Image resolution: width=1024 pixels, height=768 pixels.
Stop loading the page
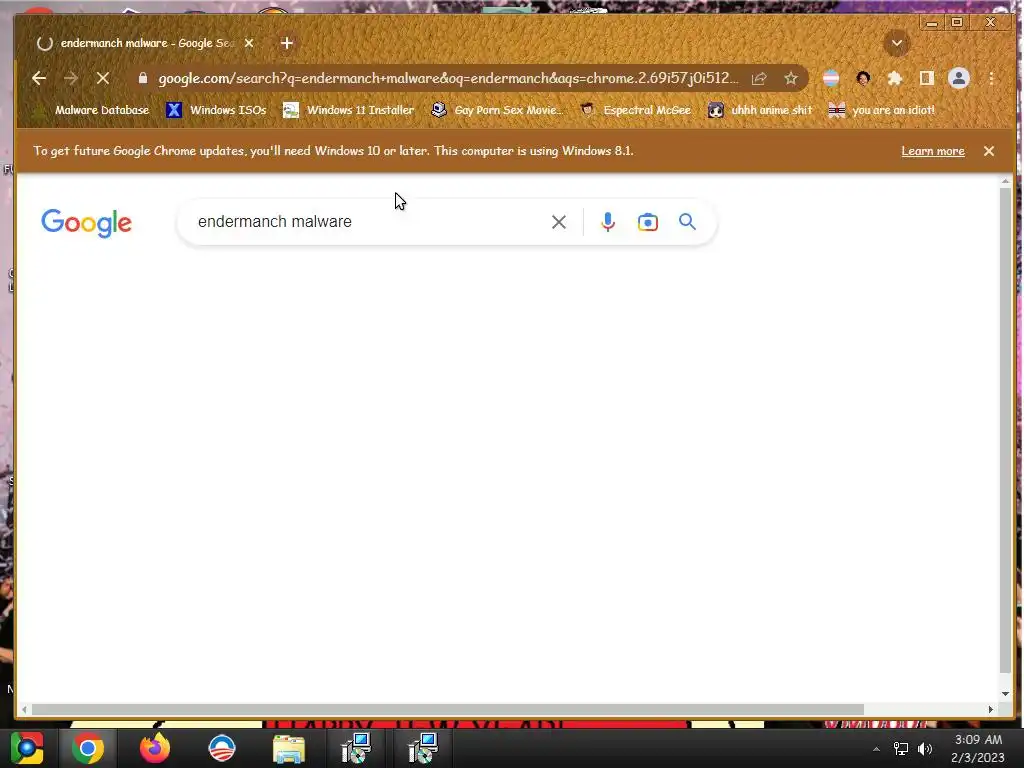click(103, 78)
